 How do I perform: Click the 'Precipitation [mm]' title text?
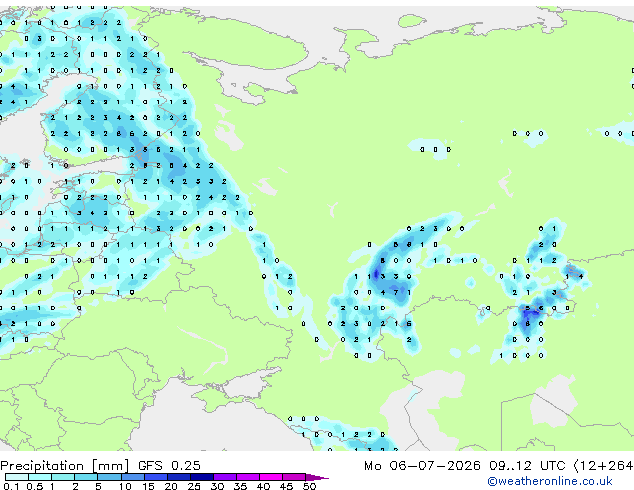pyautogui.click(x=65, y=466)
